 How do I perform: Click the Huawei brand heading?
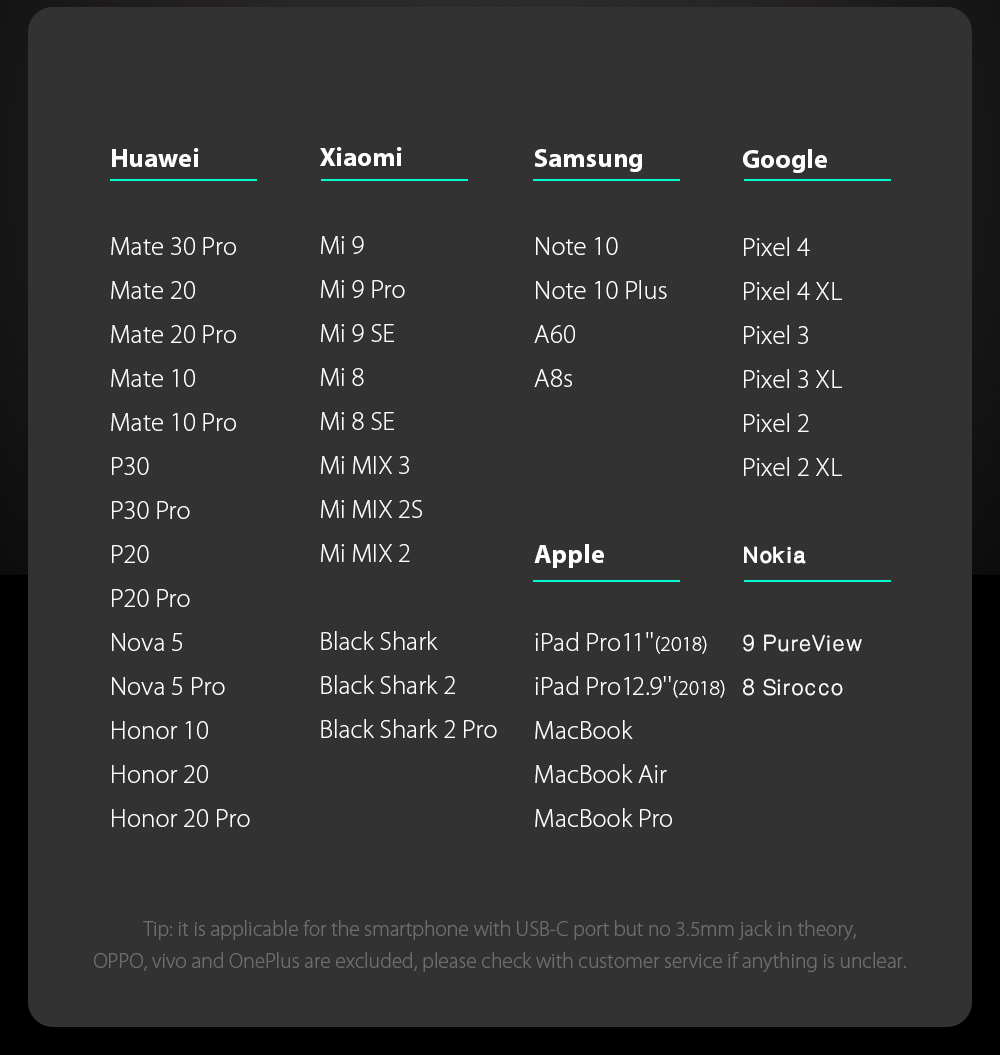click(x=155, y=159)
